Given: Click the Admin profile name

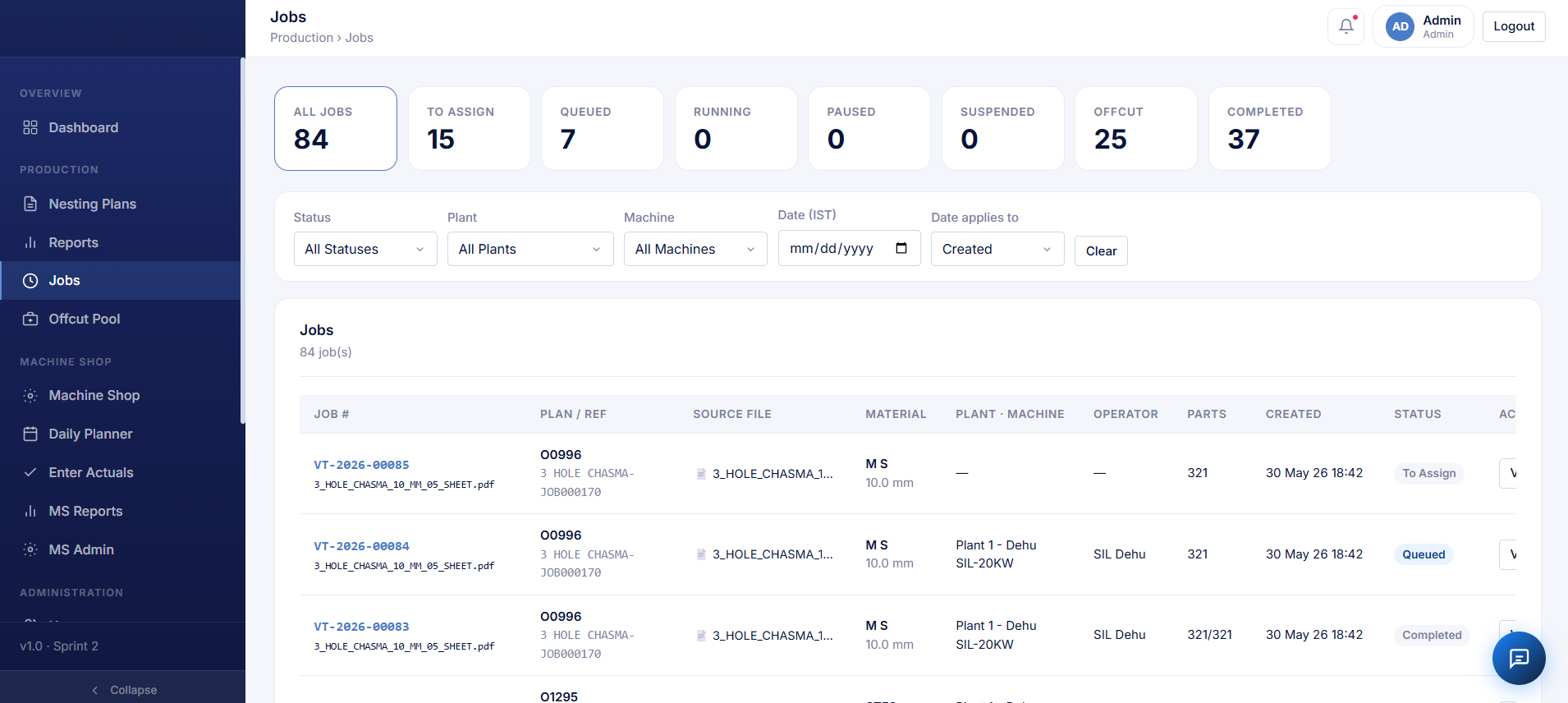Looking at the screenshot, I should (1442, 21).
